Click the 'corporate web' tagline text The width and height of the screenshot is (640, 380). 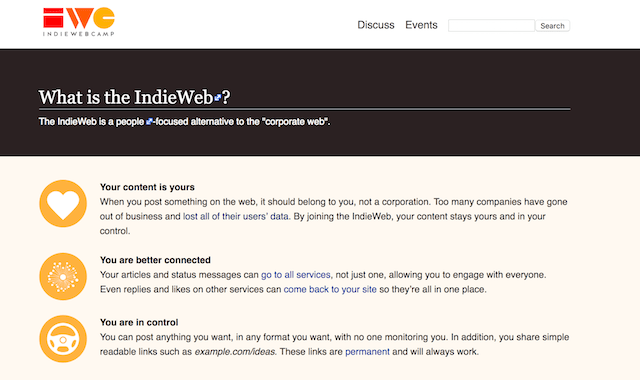295,121
